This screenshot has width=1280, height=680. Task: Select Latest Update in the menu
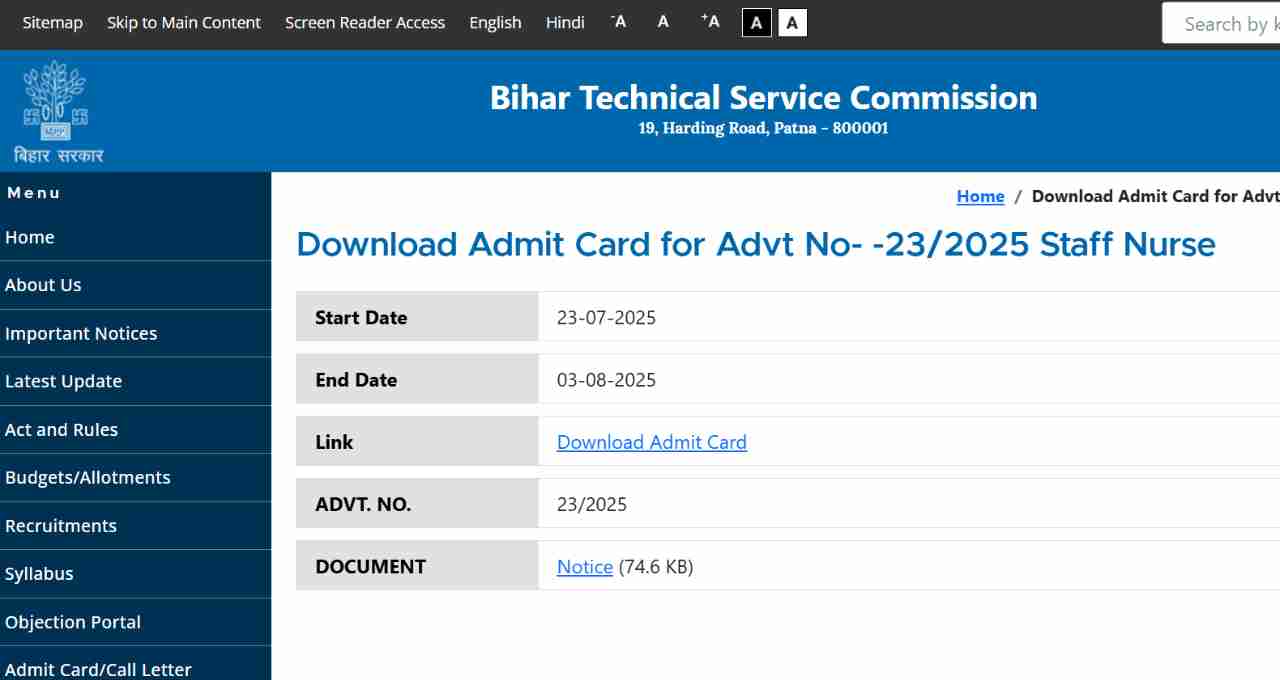135,381
